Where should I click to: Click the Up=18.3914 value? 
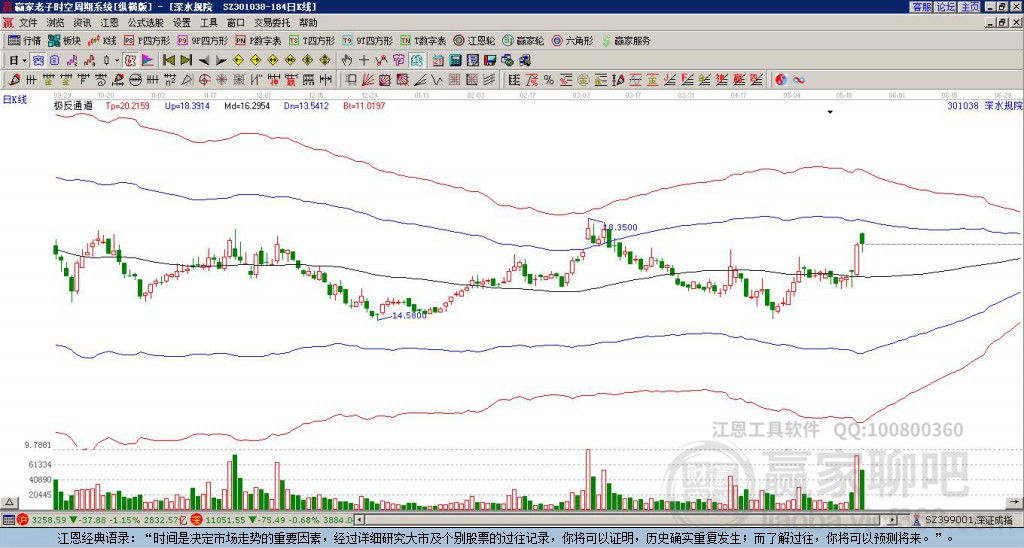tap(187, 105)
